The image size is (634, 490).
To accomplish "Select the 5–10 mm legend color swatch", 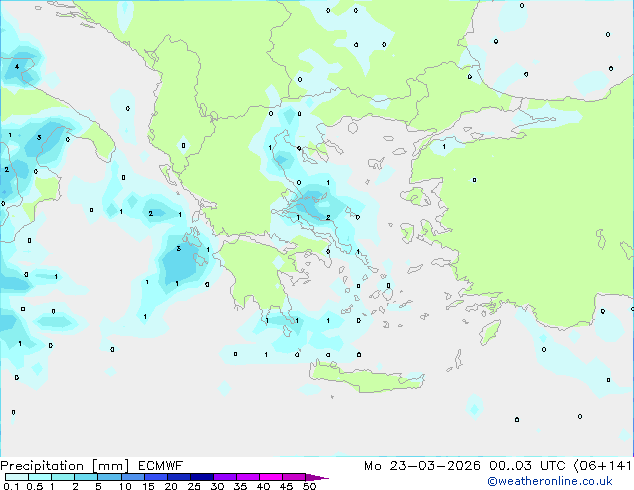I will pos(109,477).
